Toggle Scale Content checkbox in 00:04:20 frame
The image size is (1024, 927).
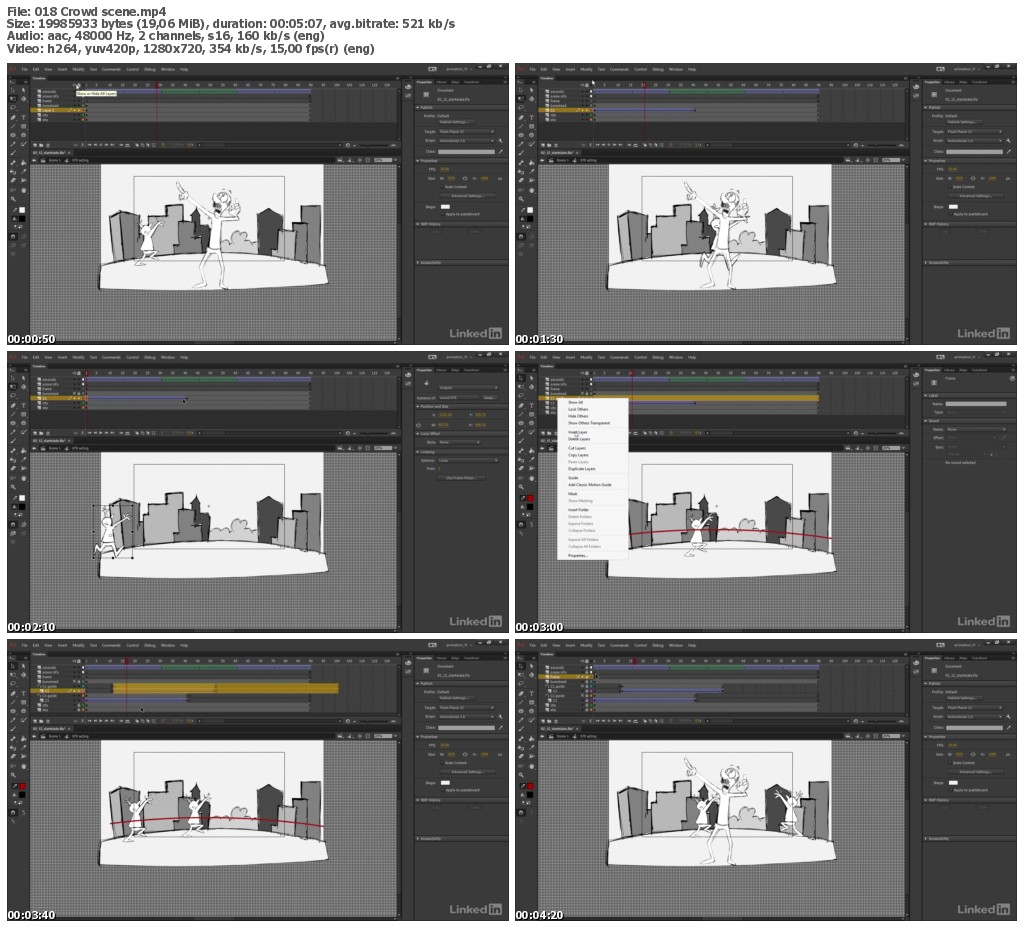(x=950, y=763)
